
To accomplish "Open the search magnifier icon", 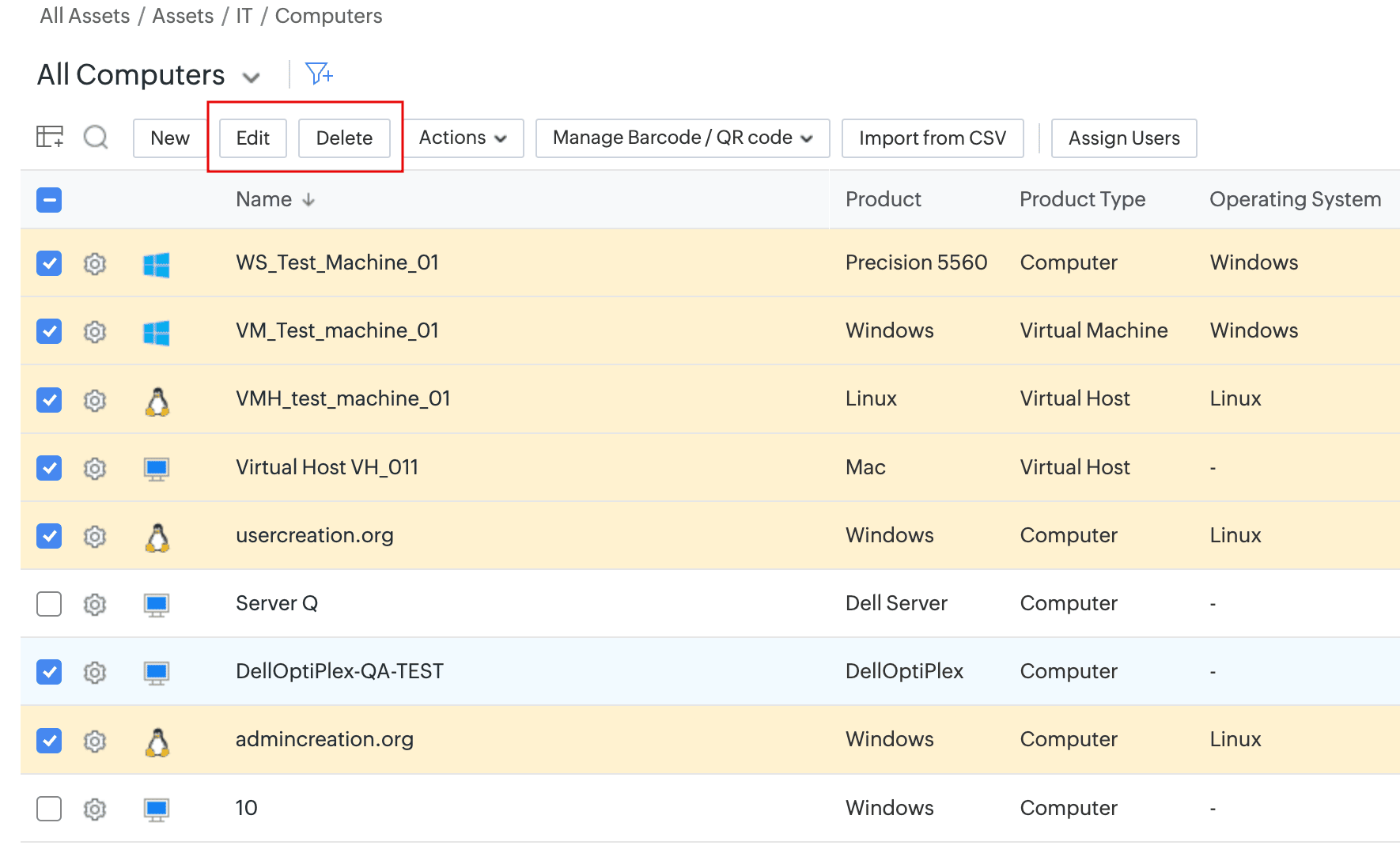I will coord(96,137).
